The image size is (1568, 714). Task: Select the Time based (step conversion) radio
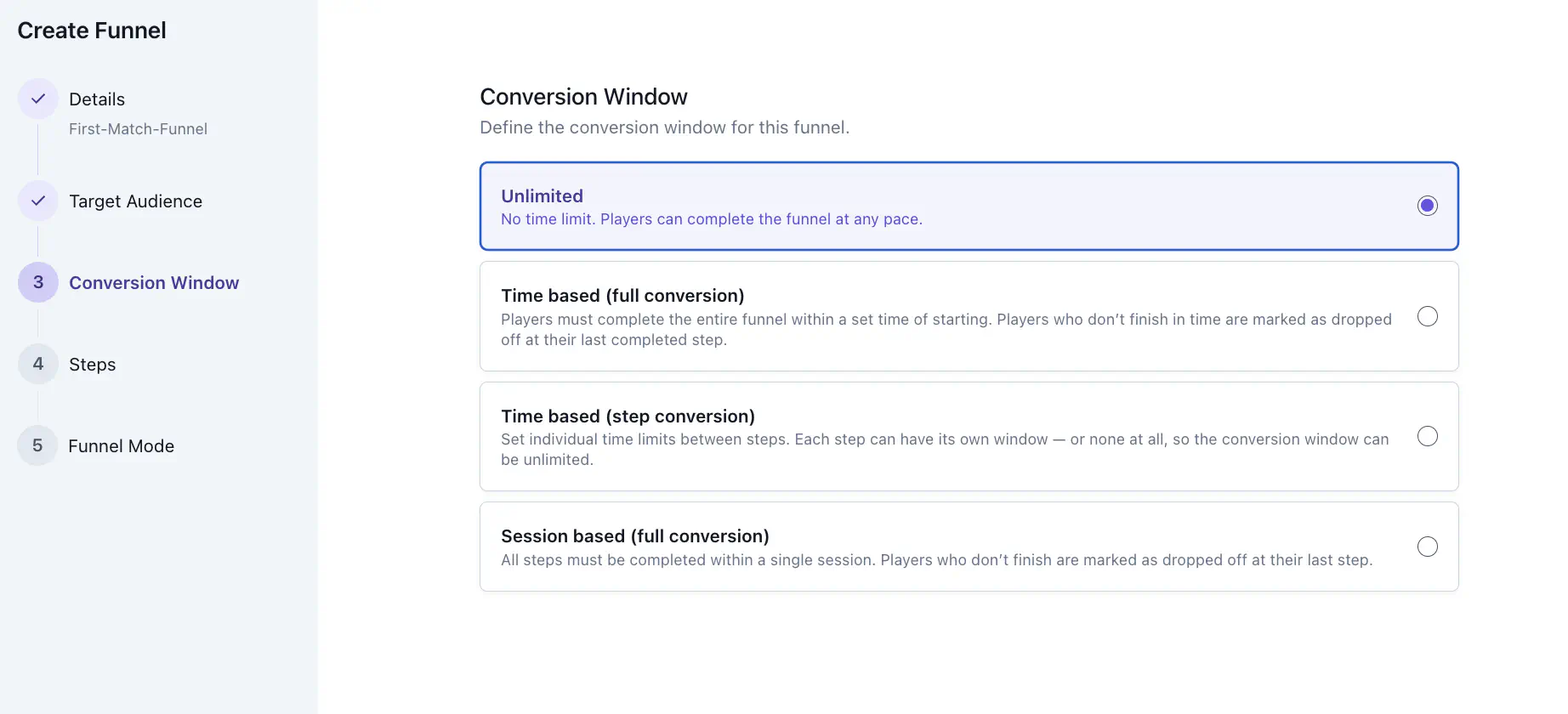[1428, 436]
